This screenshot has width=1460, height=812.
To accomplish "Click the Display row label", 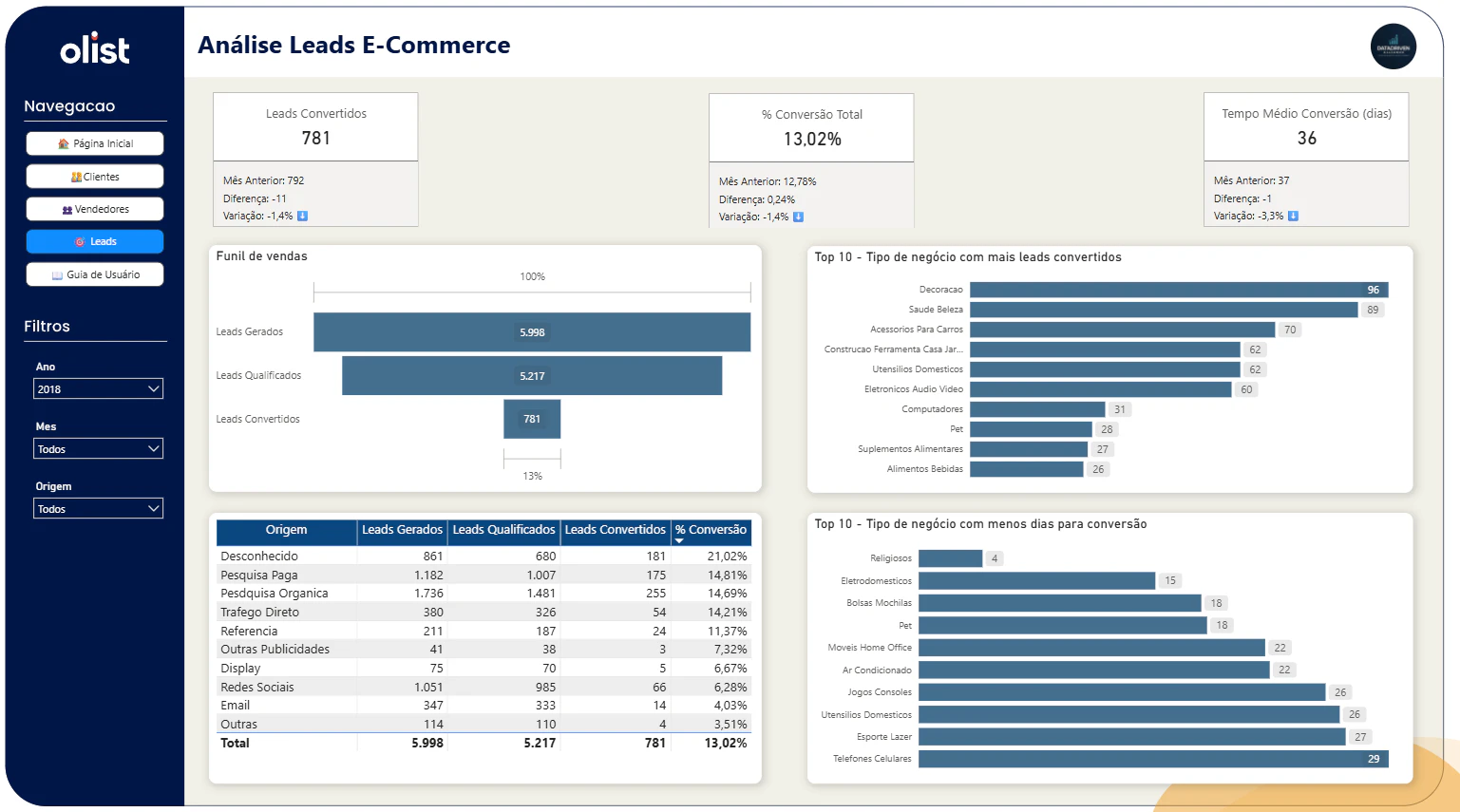I will click(240, 669).
